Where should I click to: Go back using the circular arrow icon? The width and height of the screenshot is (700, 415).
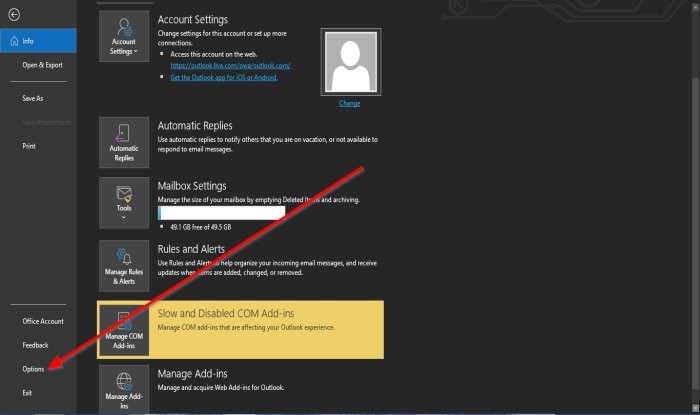pos(14,15)
